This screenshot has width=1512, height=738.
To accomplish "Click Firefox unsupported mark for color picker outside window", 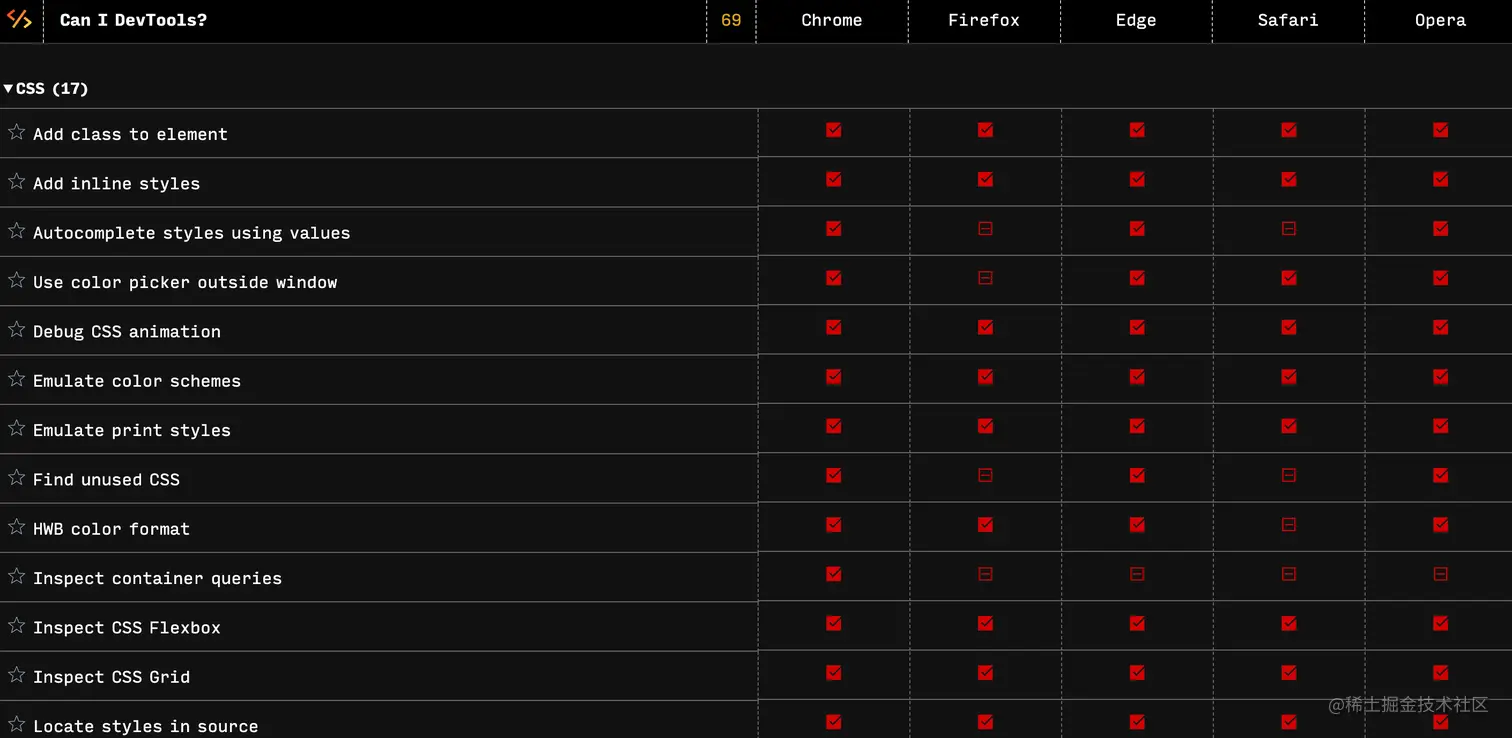I will tap(985, 278).
